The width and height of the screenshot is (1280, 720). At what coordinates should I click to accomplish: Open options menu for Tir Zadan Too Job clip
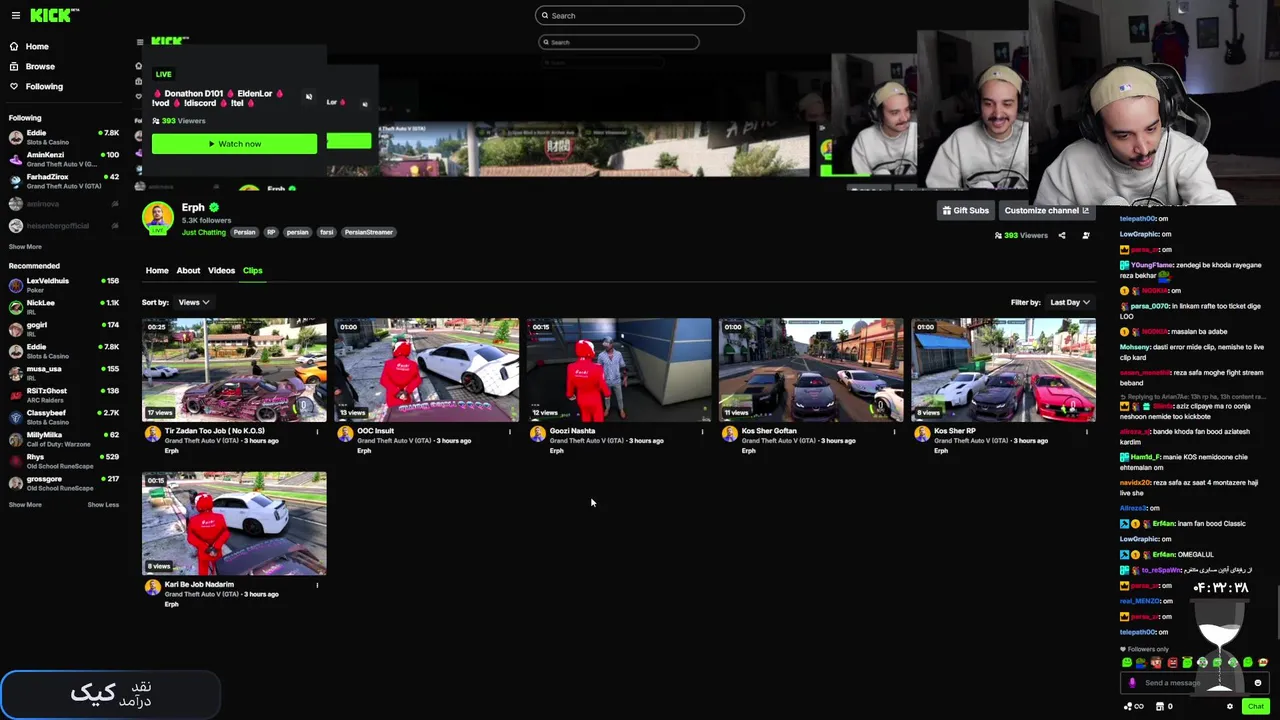coord(318,432)
